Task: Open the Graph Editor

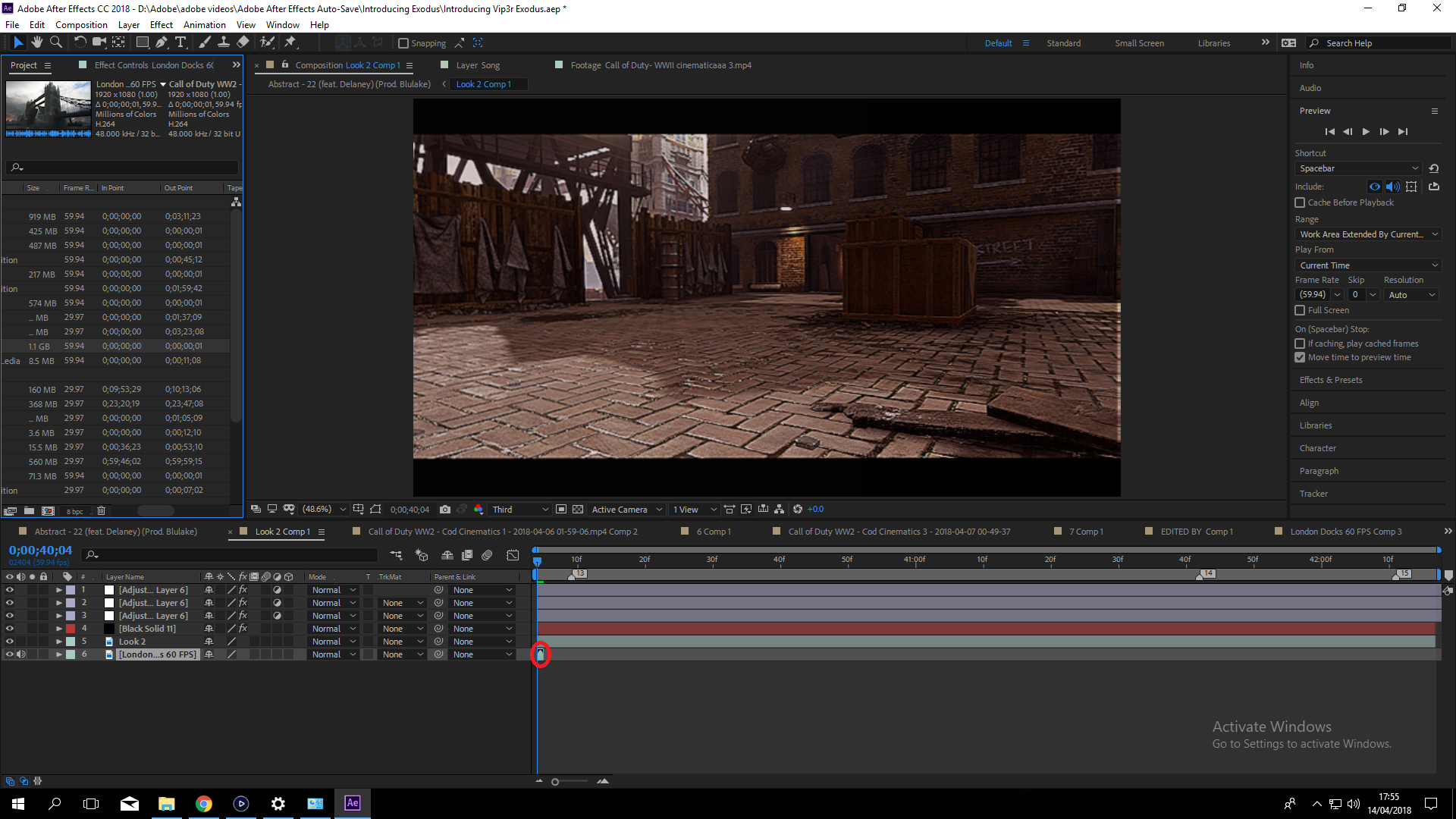Action: 513,555
